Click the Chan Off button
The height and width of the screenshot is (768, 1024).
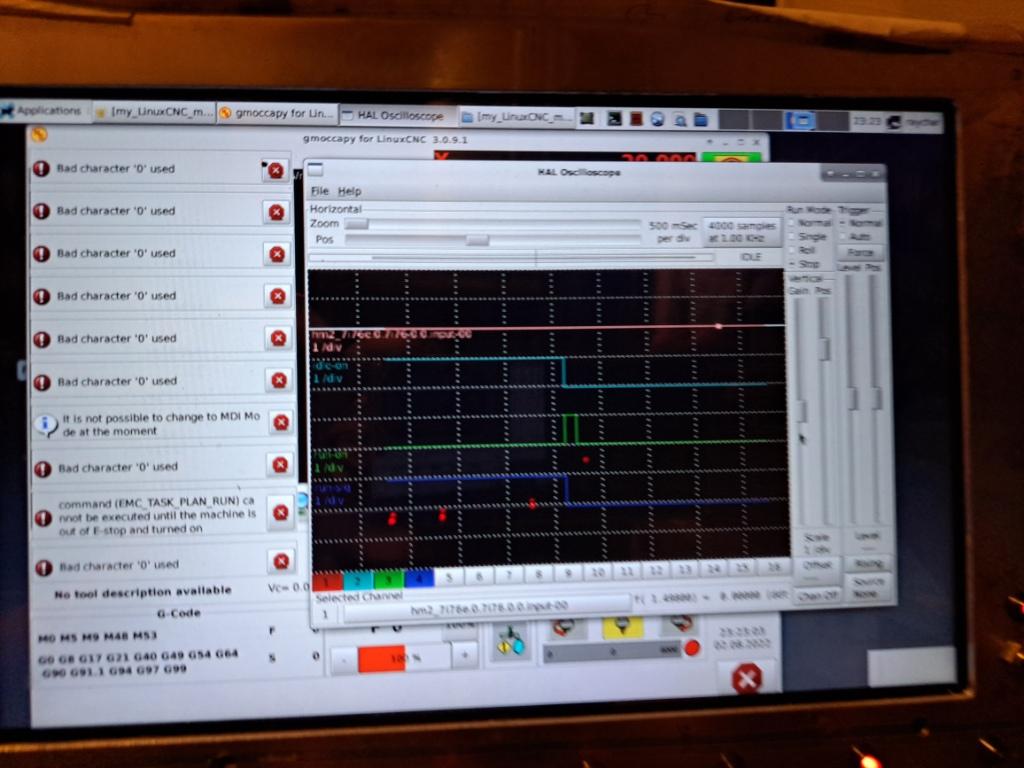pyautogui.click(x=816, y=596)
